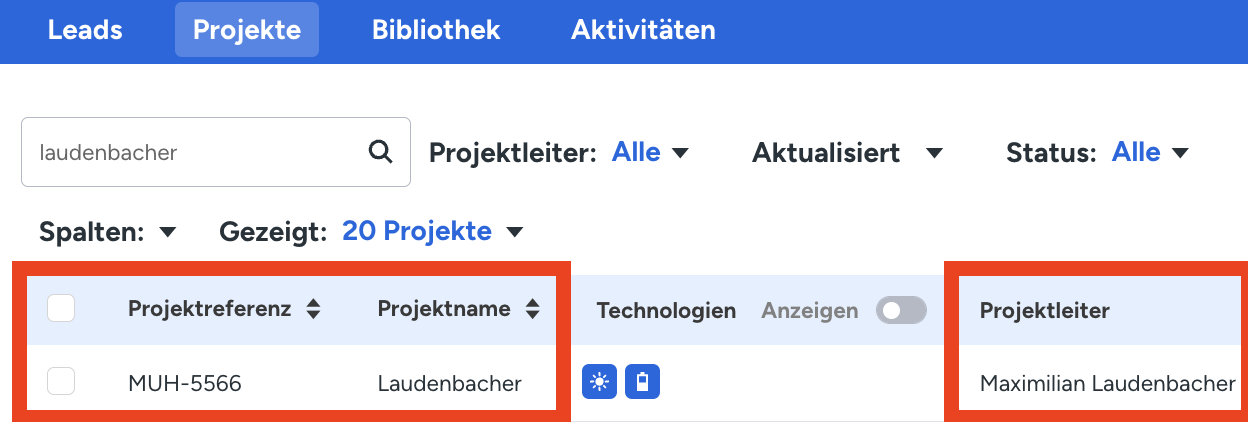Open the Gezeigt 20 Projekte dropdown
Viewport: 1248px width, 422px height.
click(432, 232)
